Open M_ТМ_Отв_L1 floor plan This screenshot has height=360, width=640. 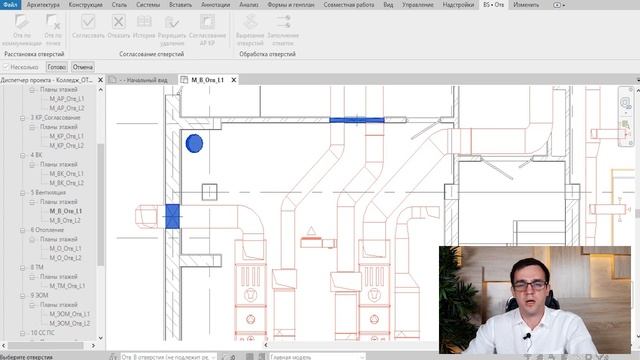tap(67, 286)
